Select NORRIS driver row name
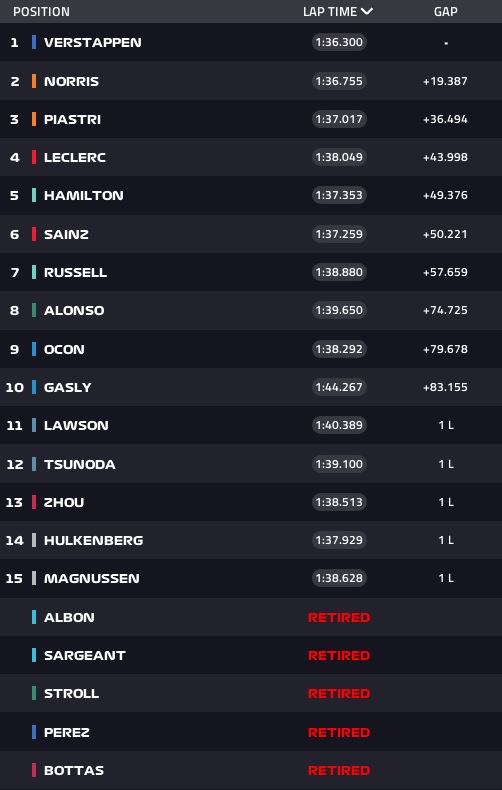 click(x=72, y=81)
